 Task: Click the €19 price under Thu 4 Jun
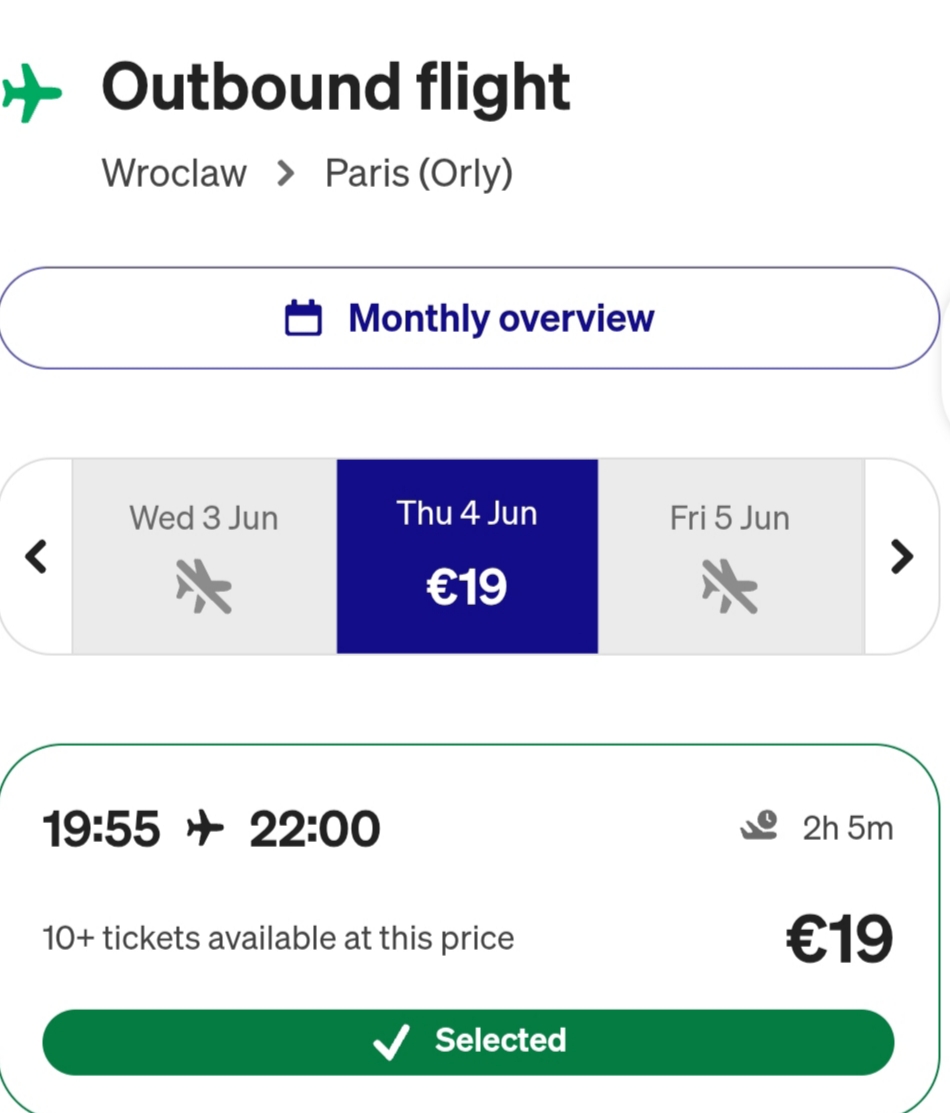466,587
